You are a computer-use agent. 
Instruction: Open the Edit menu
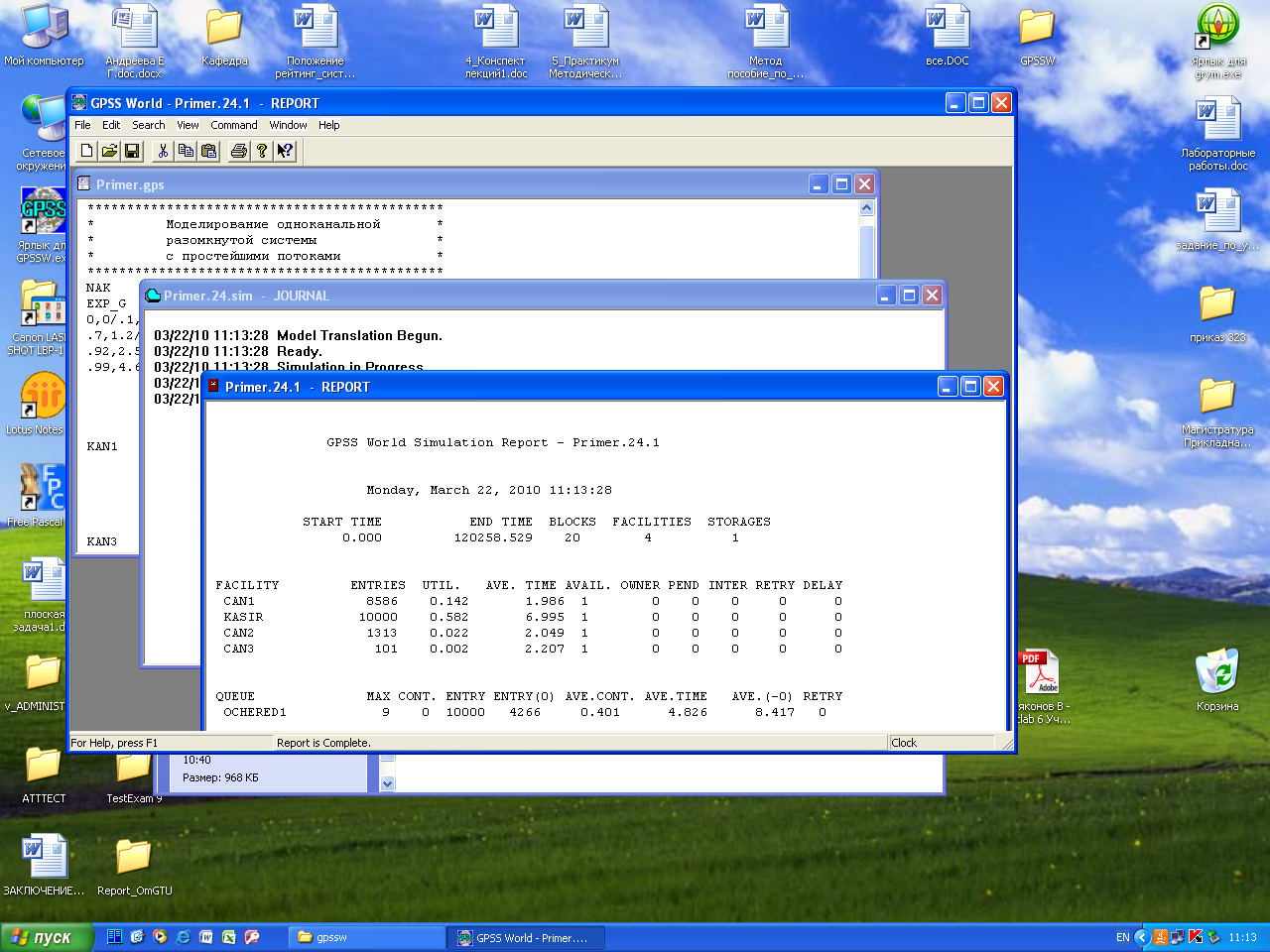111,125
